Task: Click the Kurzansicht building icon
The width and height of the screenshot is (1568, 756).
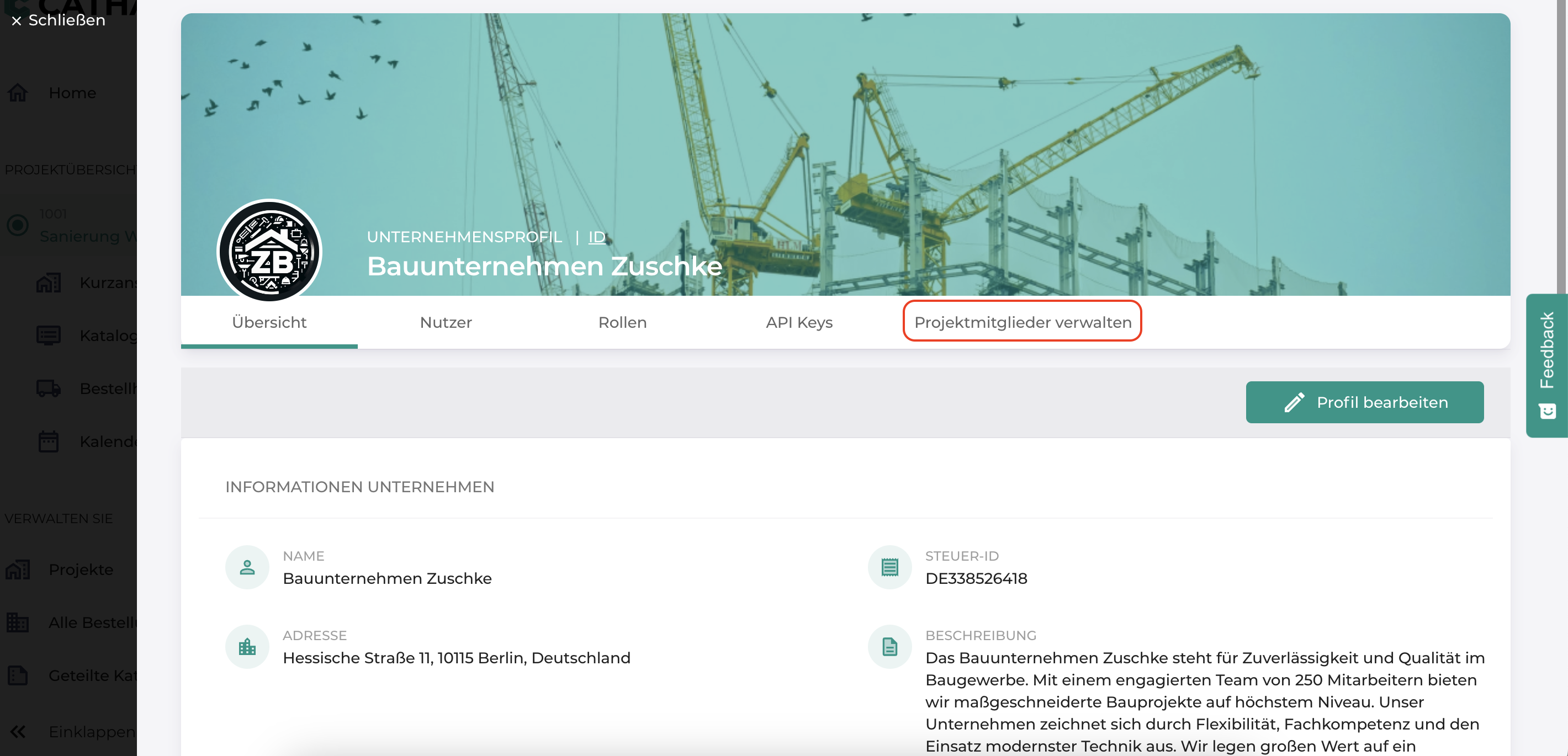Action: (49, 283)
